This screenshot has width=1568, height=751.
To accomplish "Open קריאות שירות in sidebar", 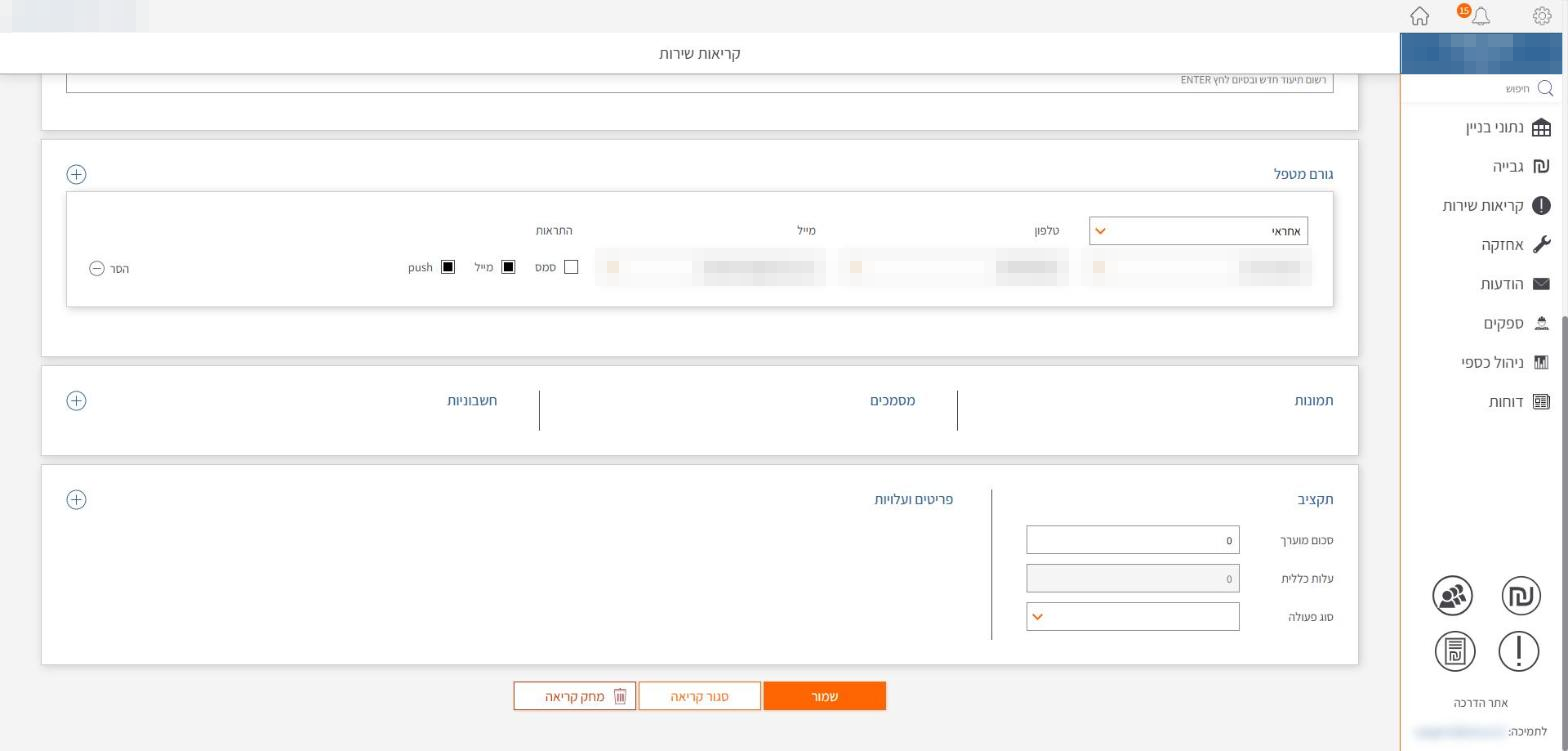I will tap(1496, 206).
